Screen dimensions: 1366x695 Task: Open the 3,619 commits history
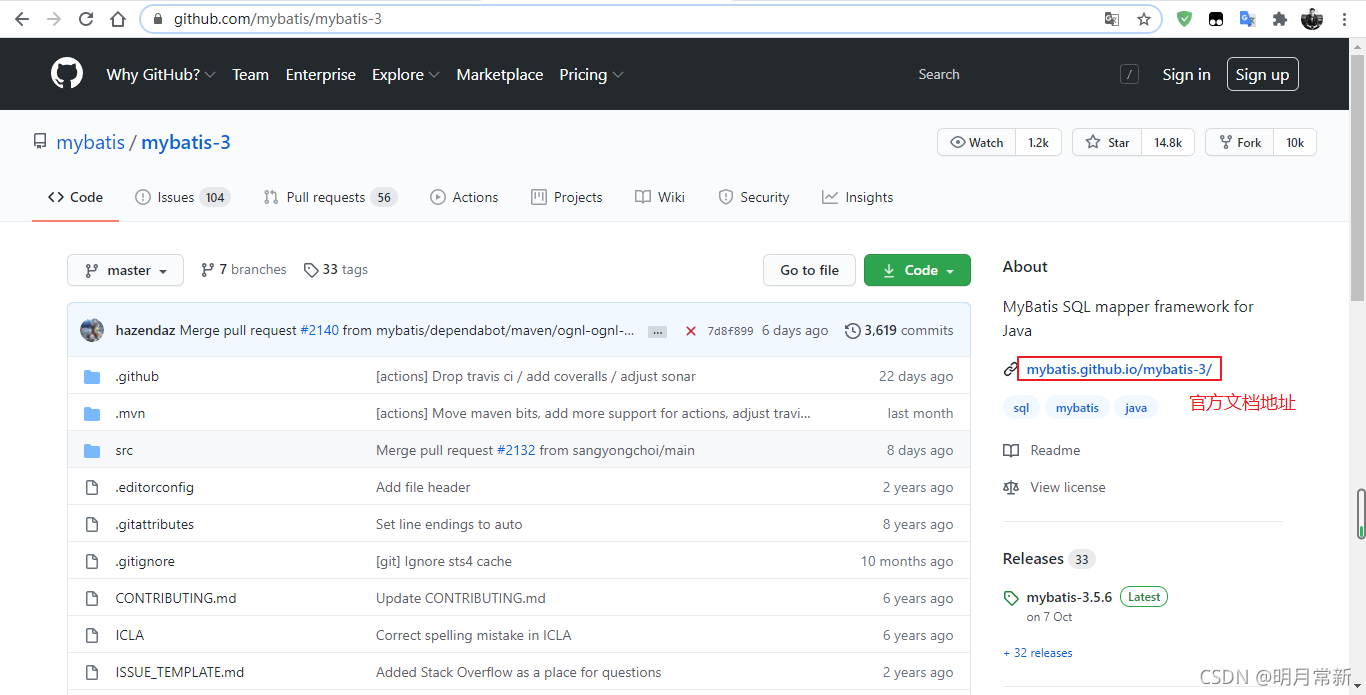pyautogui.click(x=899, y=330)
